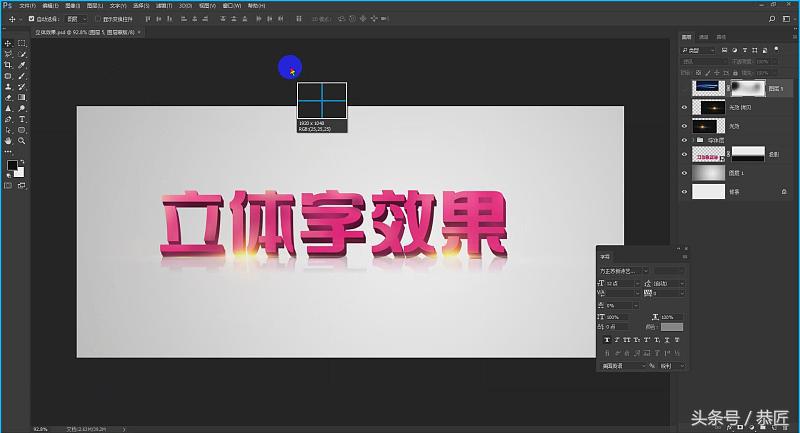Apply underline style in Character panel

(x=667, y=340)
